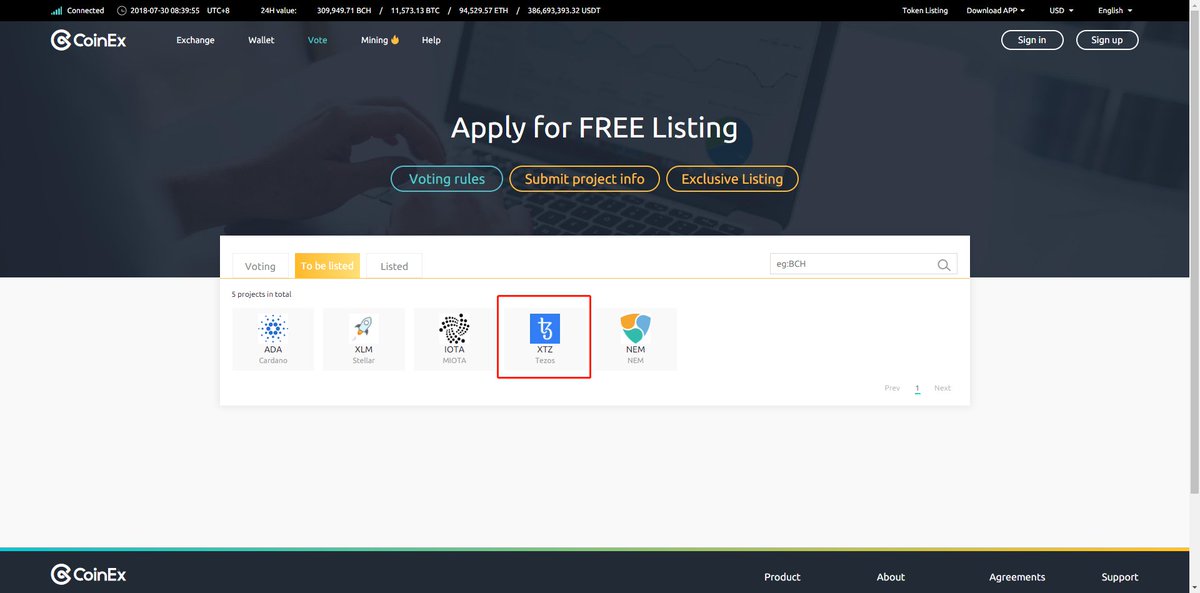Image resolution: width=1200 pixels, height=593 pixels.
Task: Open the Wallet menu
Action: (x=261, y=40)
